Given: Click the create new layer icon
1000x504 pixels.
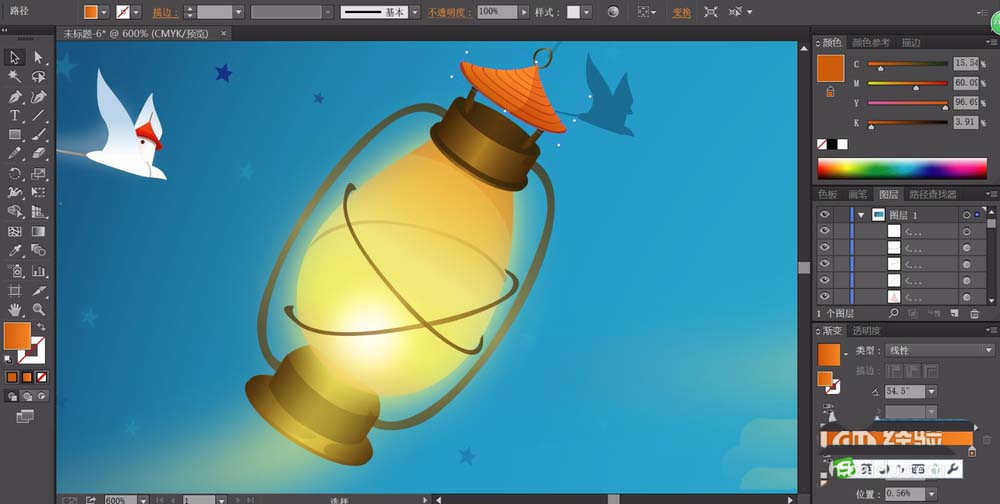Looking at the screenshot, I should [954, 313].
